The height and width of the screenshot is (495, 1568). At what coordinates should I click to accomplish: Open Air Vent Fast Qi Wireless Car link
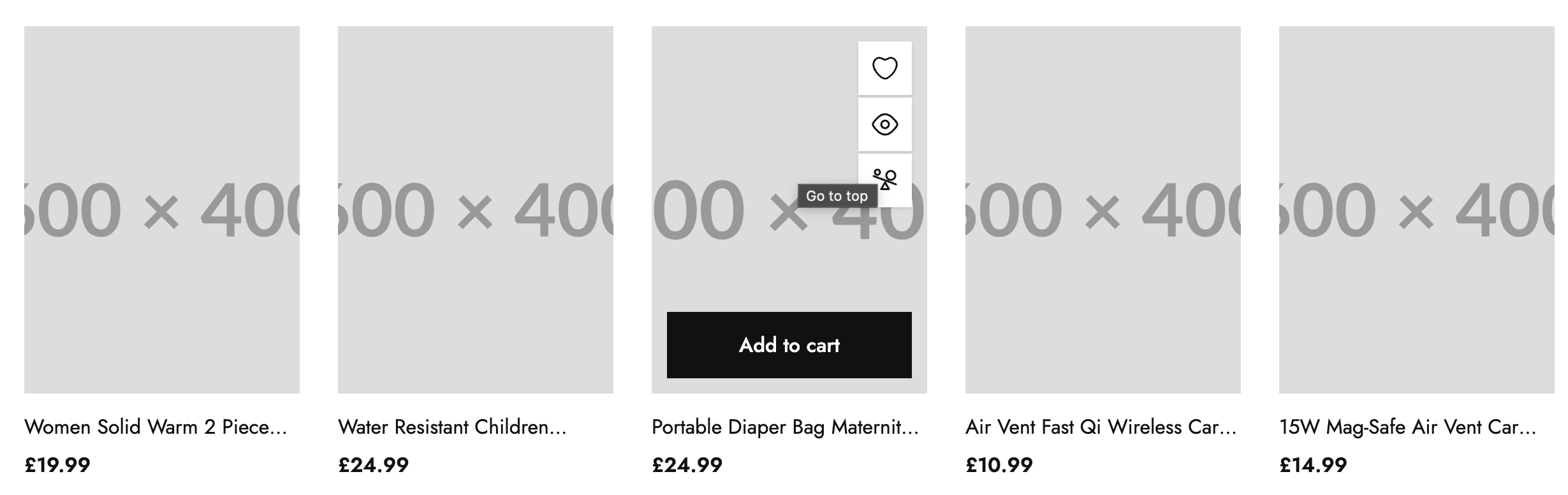1101,427
